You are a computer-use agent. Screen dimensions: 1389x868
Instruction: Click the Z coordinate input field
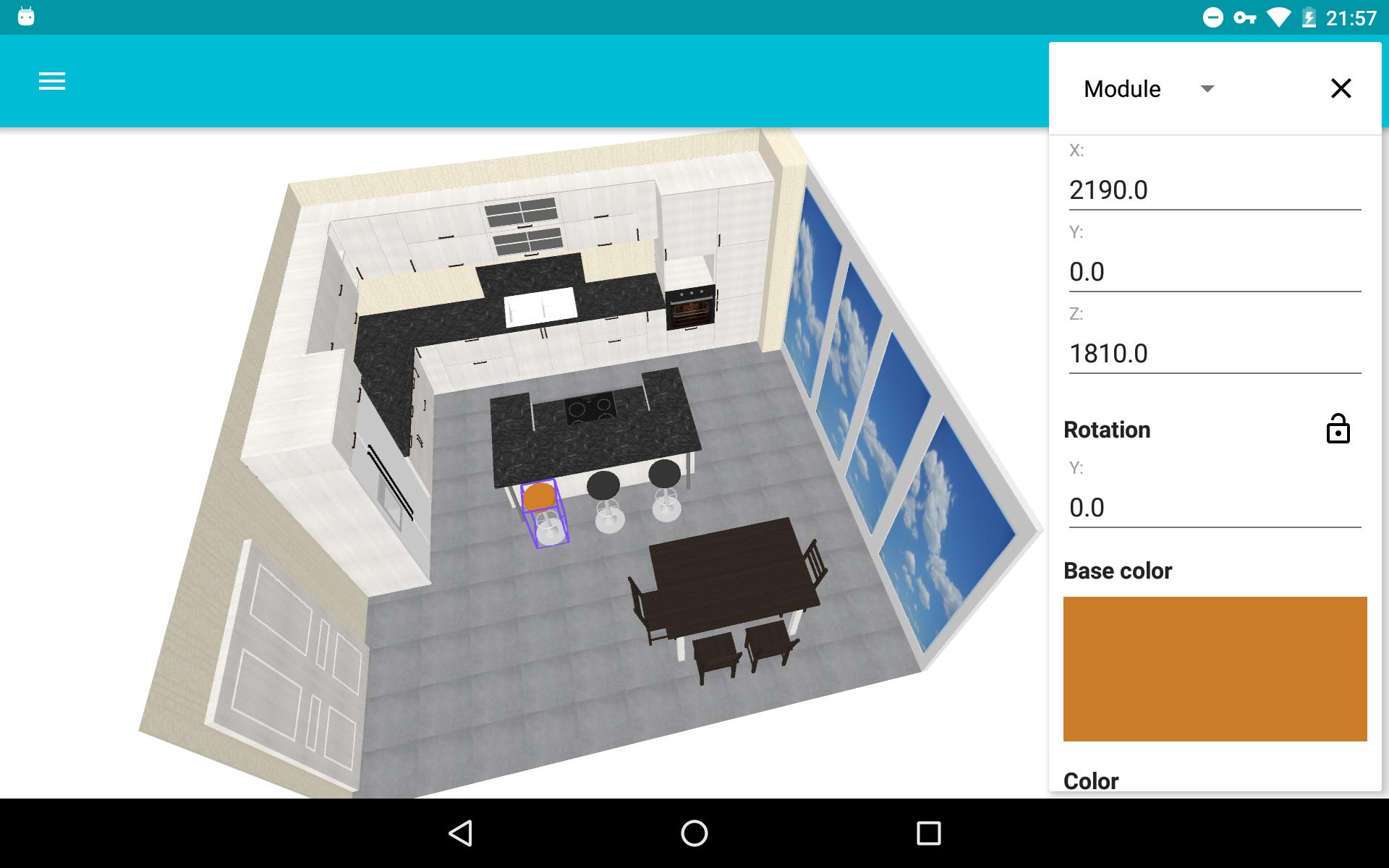click(1214, 354)
